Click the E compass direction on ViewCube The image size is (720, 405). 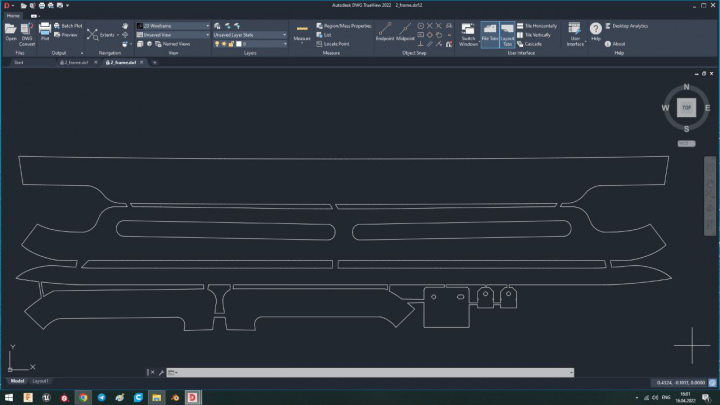coord(707,108)
